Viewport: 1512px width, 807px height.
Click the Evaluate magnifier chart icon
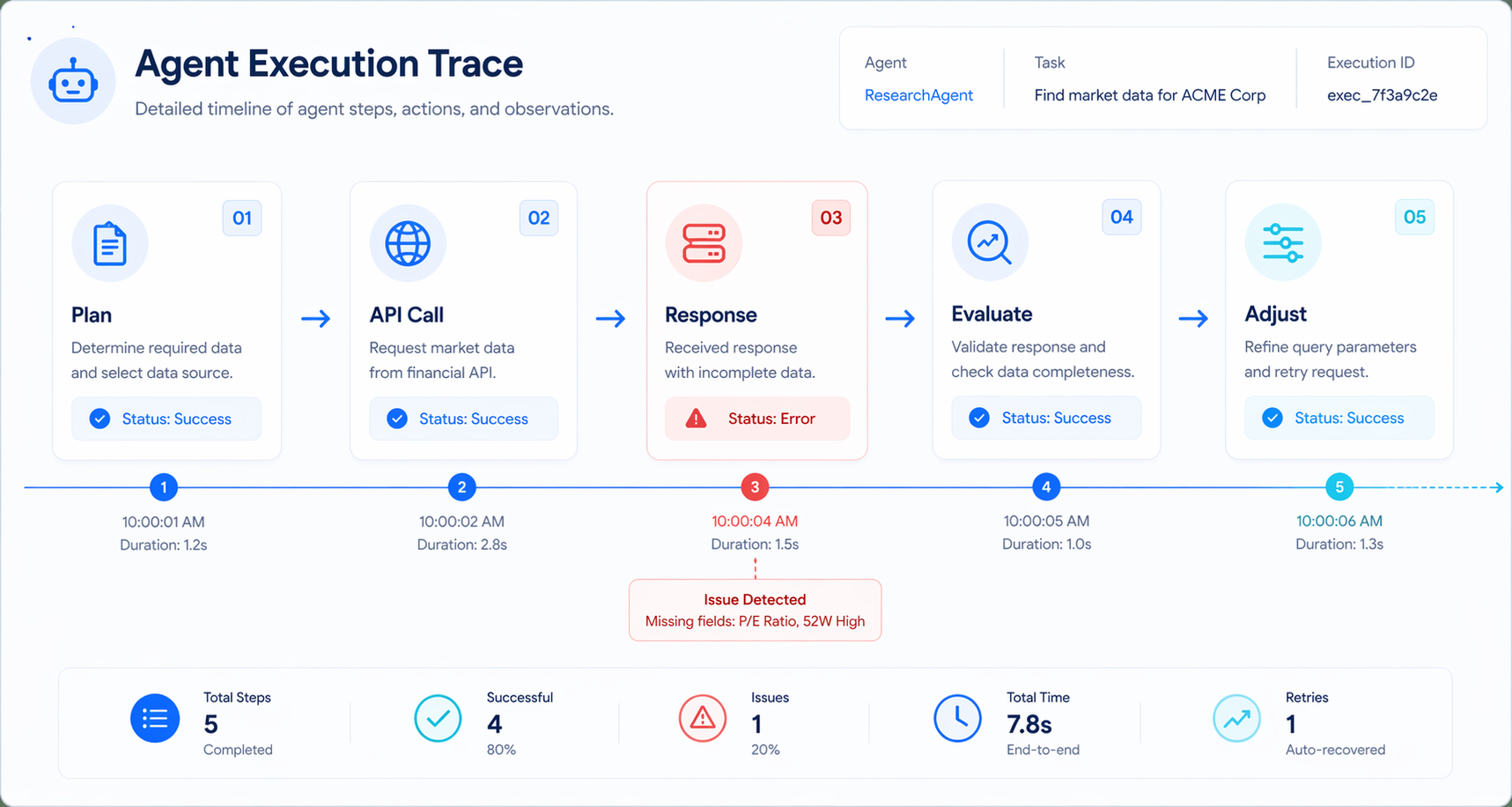[990, 243]
